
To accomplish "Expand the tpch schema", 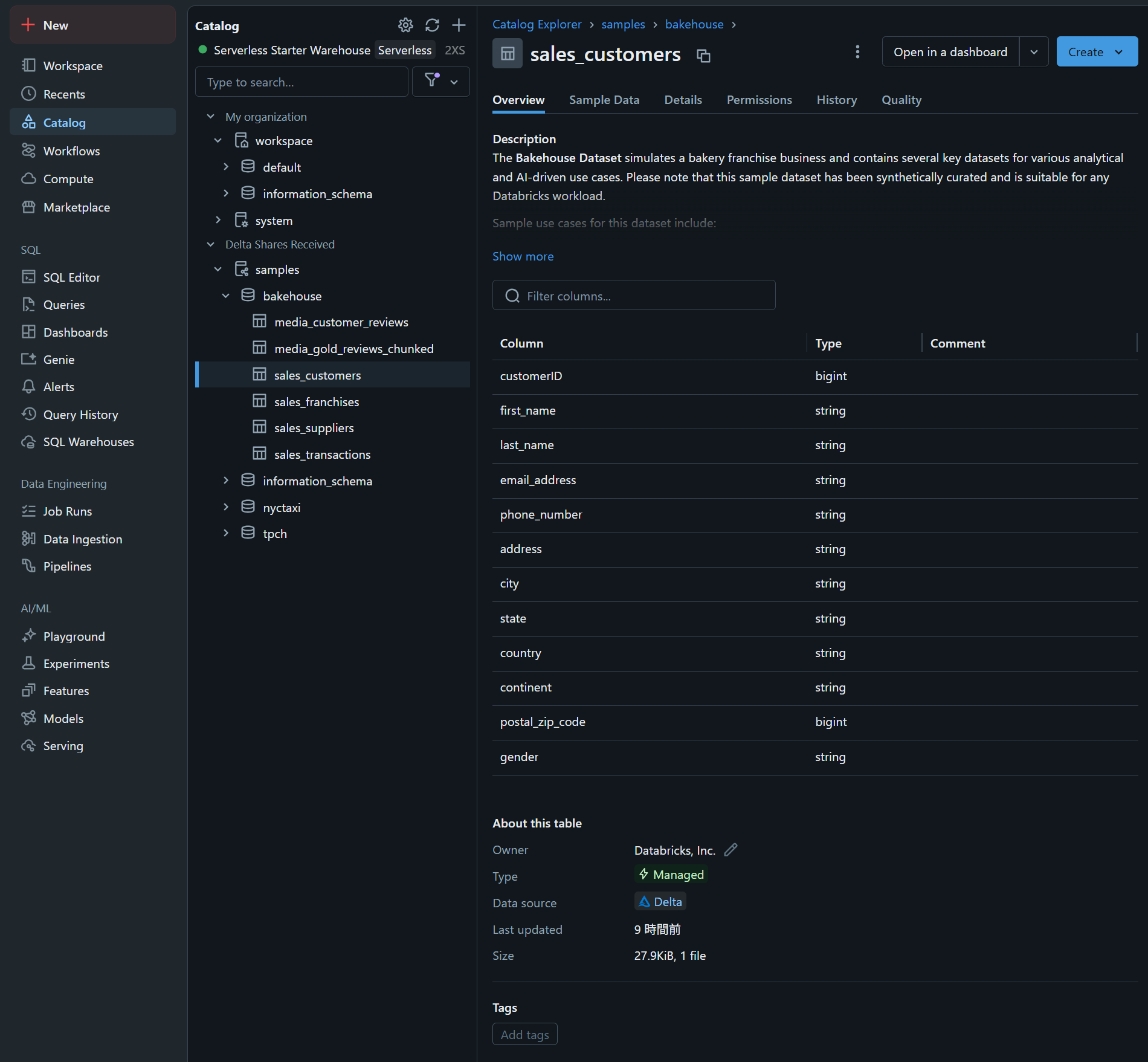I will pyautogui.click(x=226, y=533).
